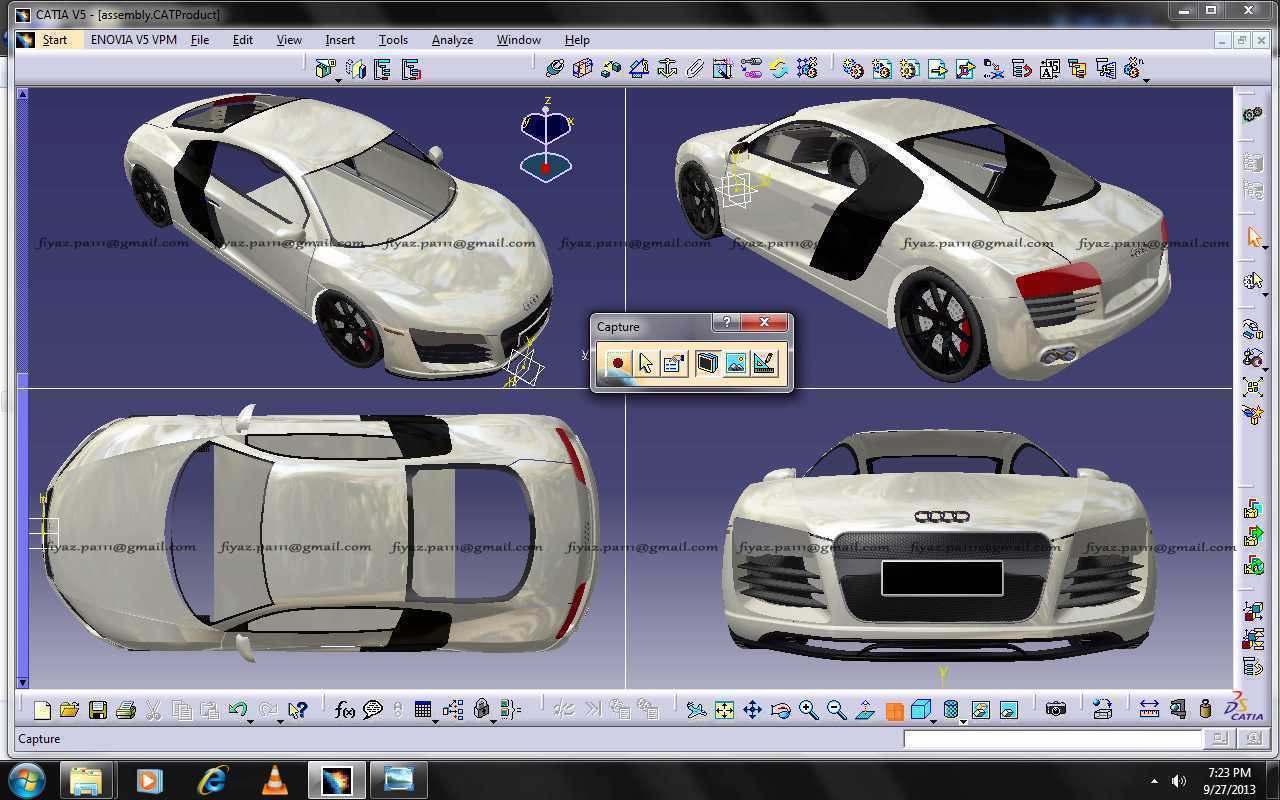1280x800 pixels.
Task: Open the ENOVIA V5 VPM menu
Action: (133, 40)
